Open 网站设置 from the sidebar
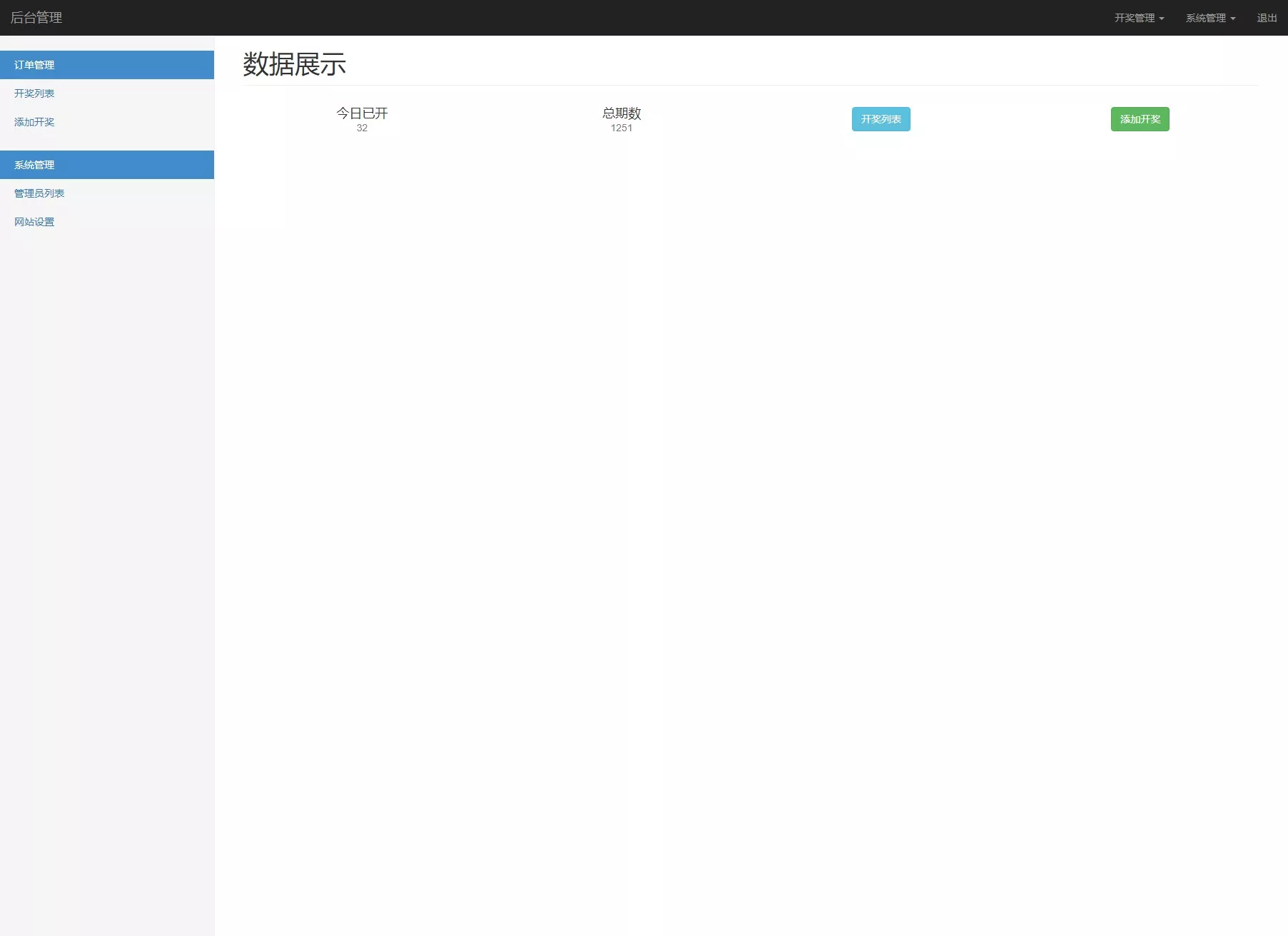Viewport: 1288px width, 936px height. (34, 221)
